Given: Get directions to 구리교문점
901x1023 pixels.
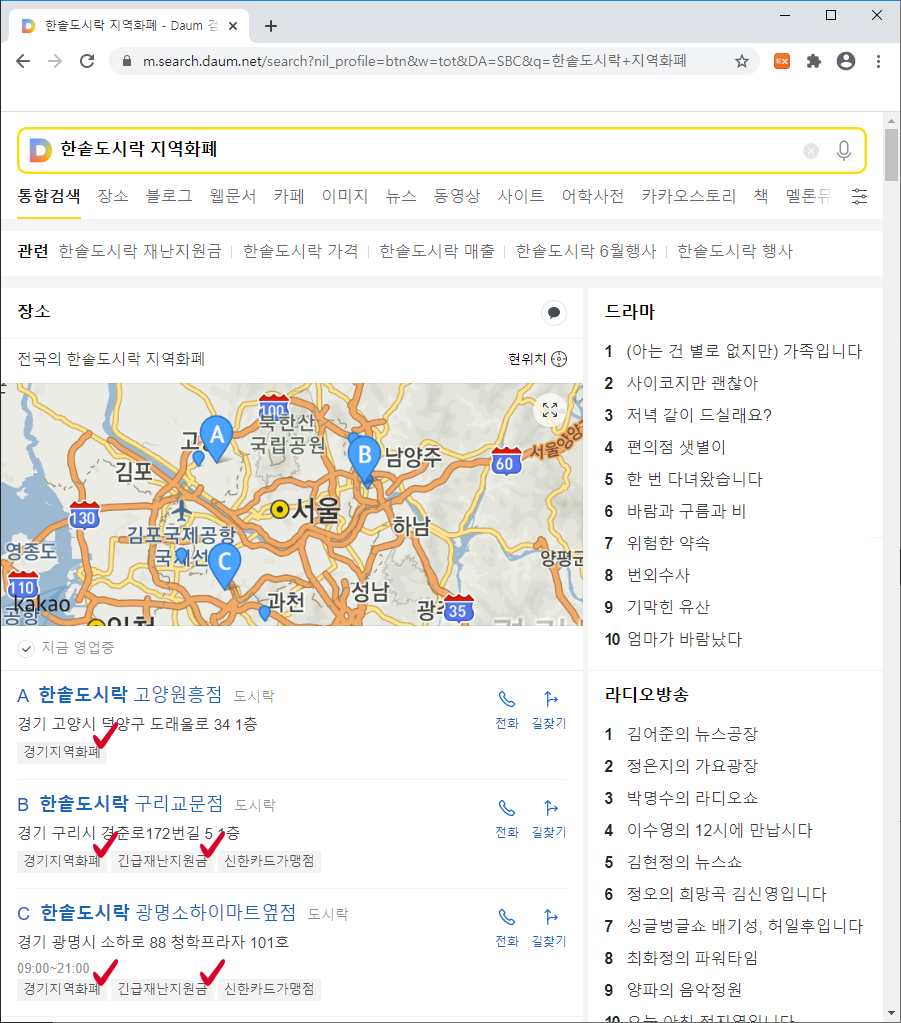Looking at the screenshot, I should 549,818.
